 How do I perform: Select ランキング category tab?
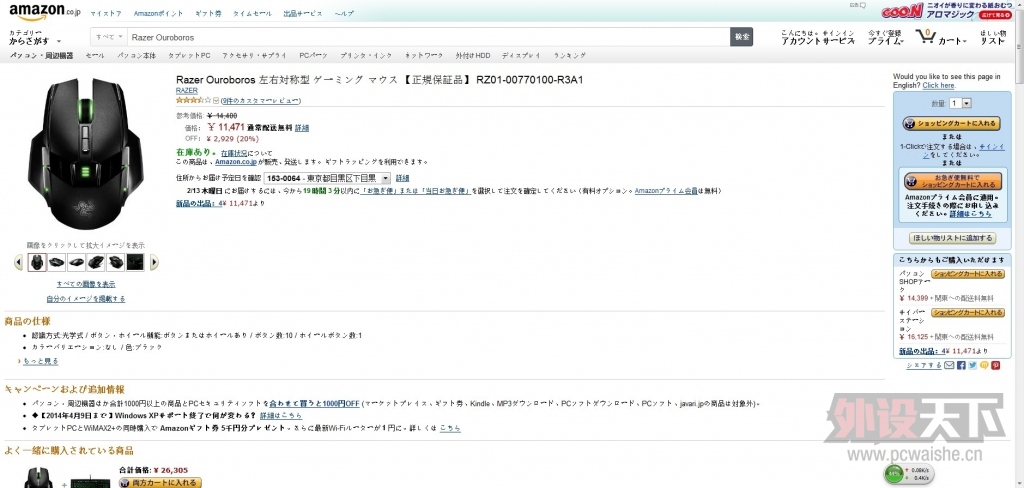click(x=569, y=56)
